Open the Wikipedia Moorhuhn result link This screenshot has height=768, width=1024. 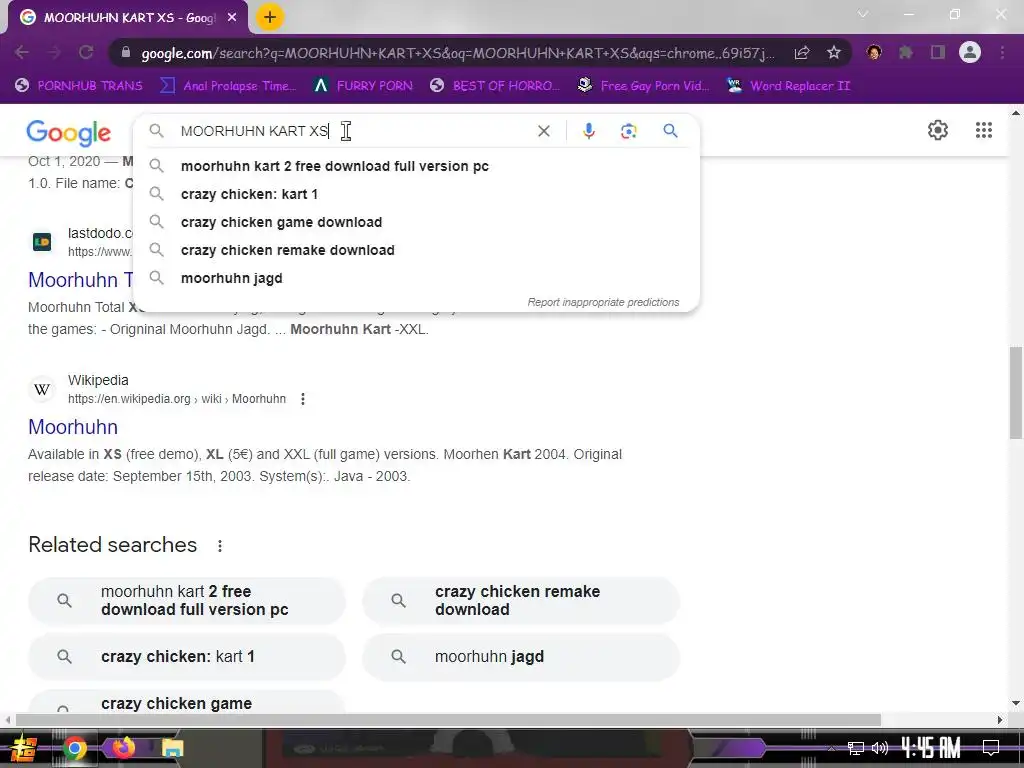point(73,427)
